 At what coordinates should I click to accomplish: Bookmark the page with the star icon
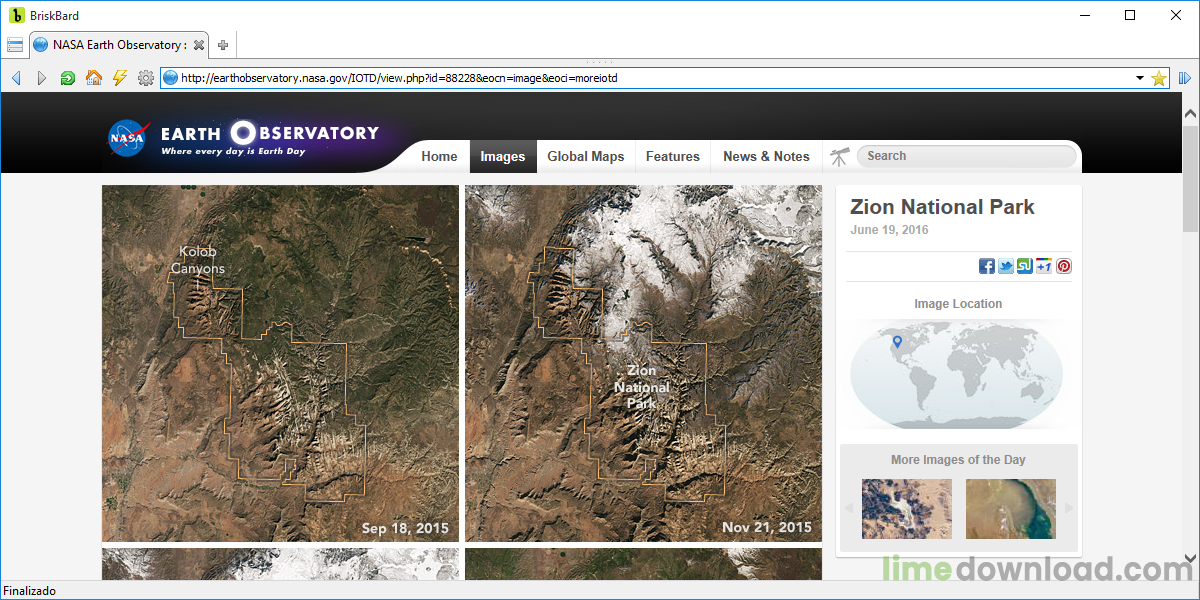tap(1159, 78)
